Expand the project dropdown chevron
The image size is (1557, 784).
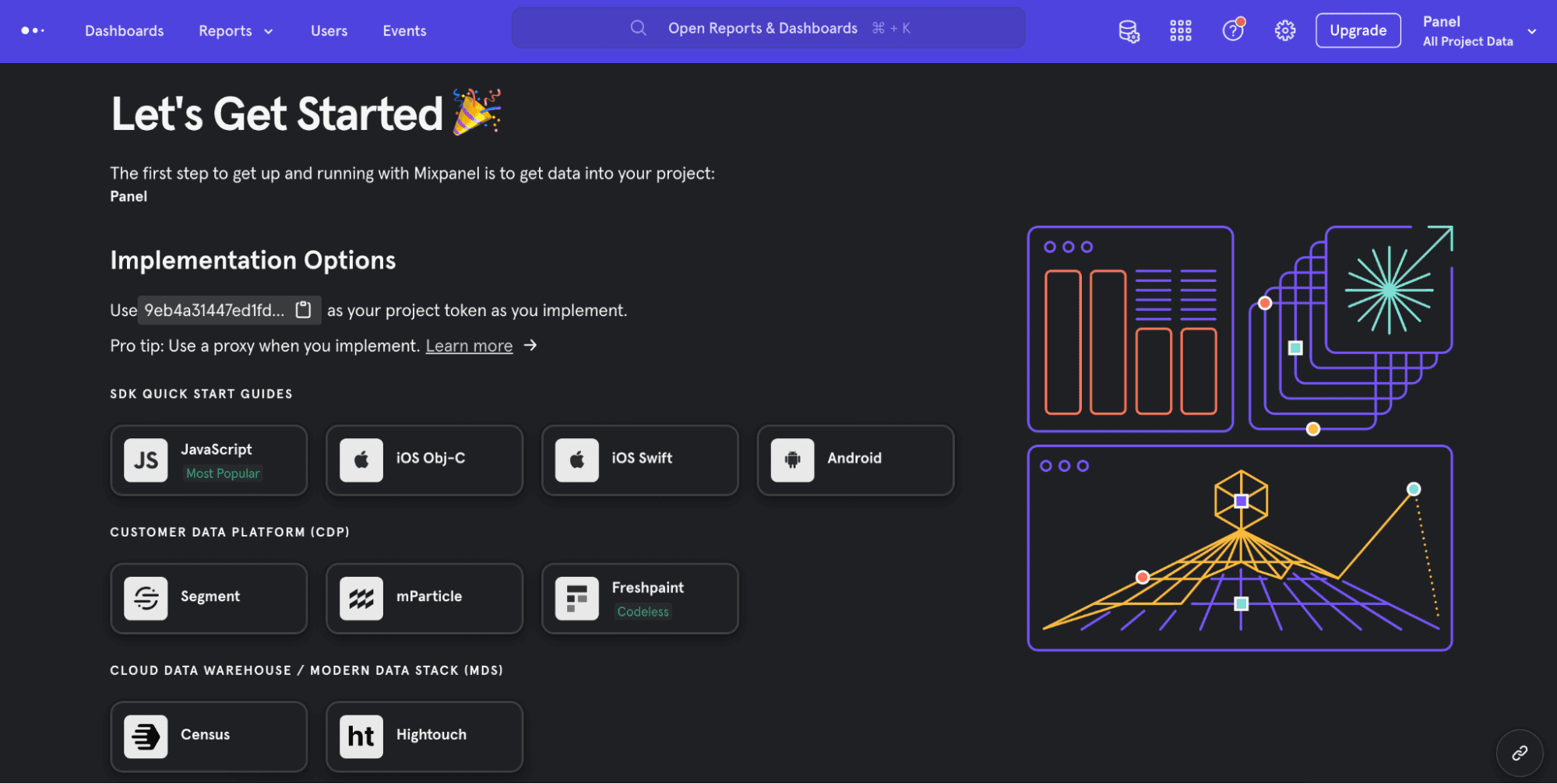1532,32
